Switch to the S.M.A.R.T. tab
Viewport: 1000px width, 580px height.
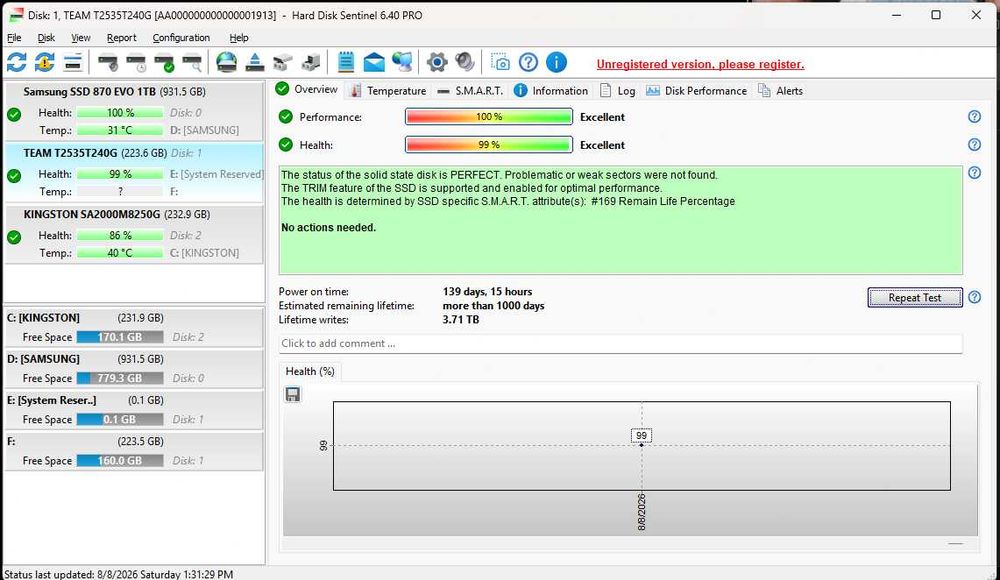tap(471, 91)
